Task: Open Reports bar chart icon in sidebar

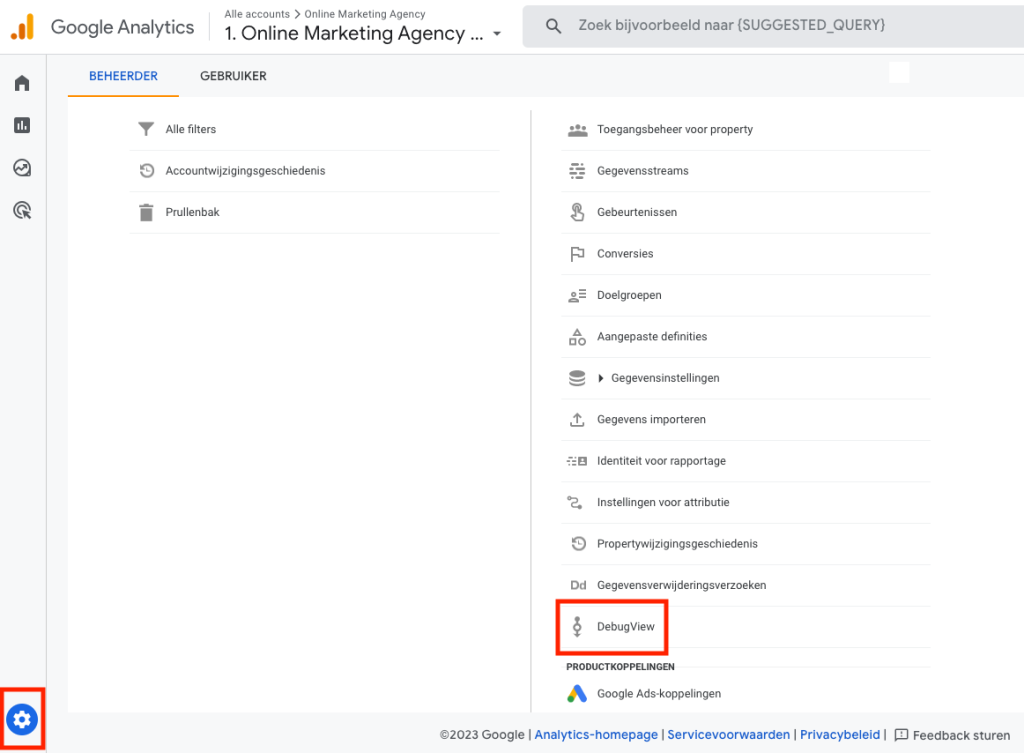Action: pyautogui.click(x=22, y=125)
